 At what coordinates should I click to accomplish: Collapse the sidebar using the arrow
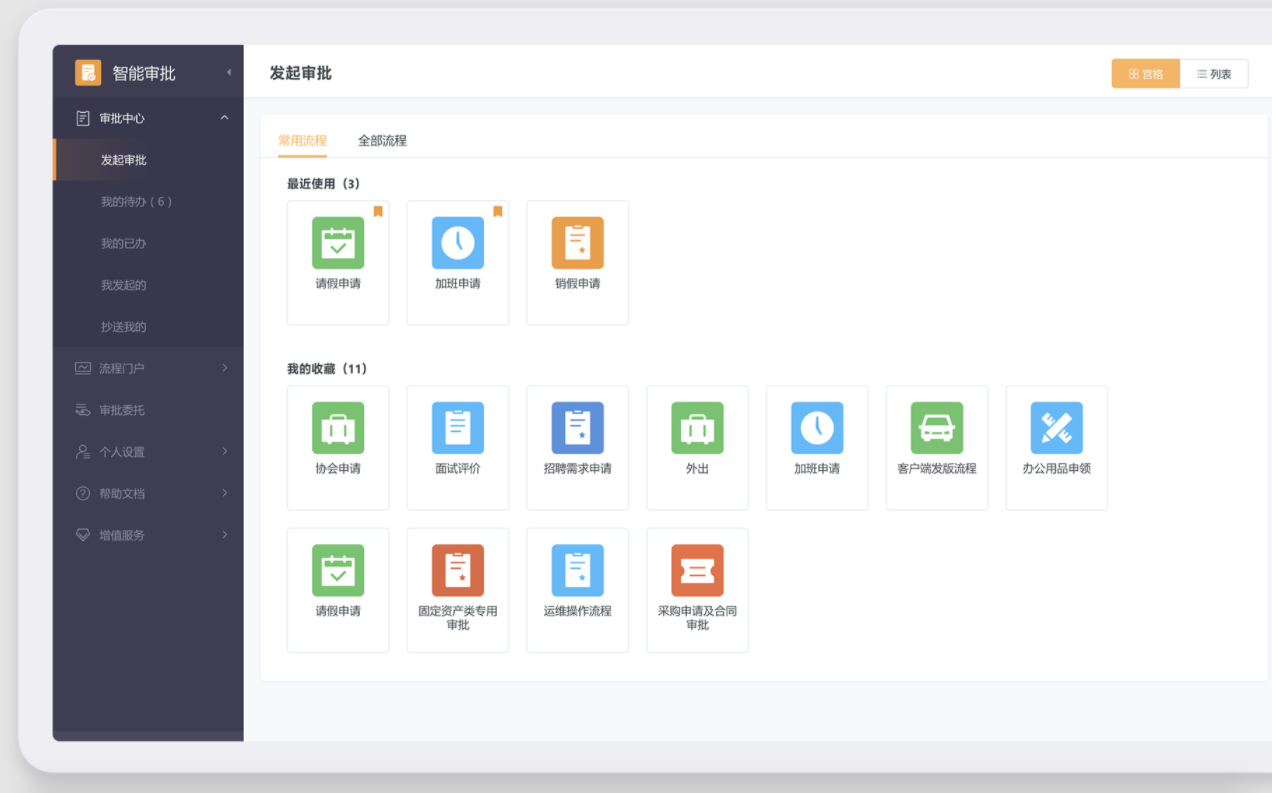point(227,72)
